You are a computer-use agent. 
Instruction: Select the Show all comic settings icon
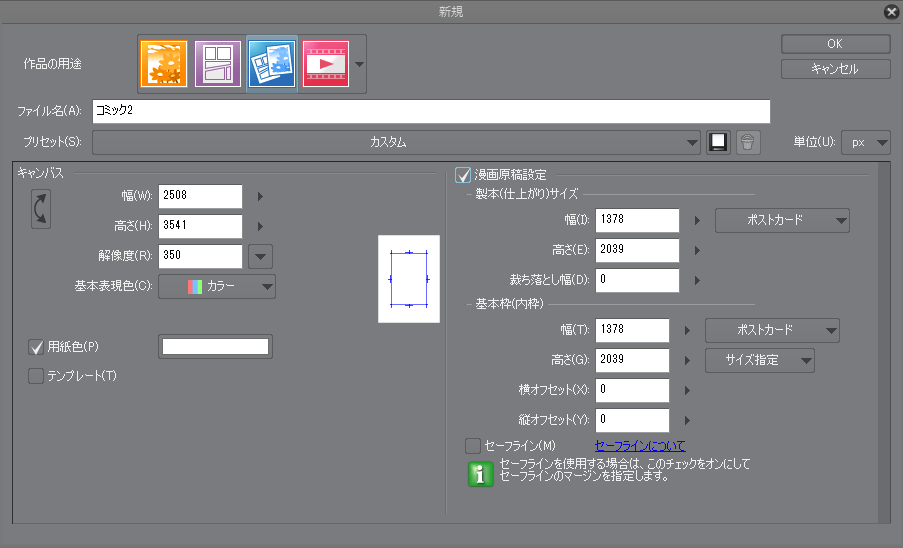(x=272, y=64)
